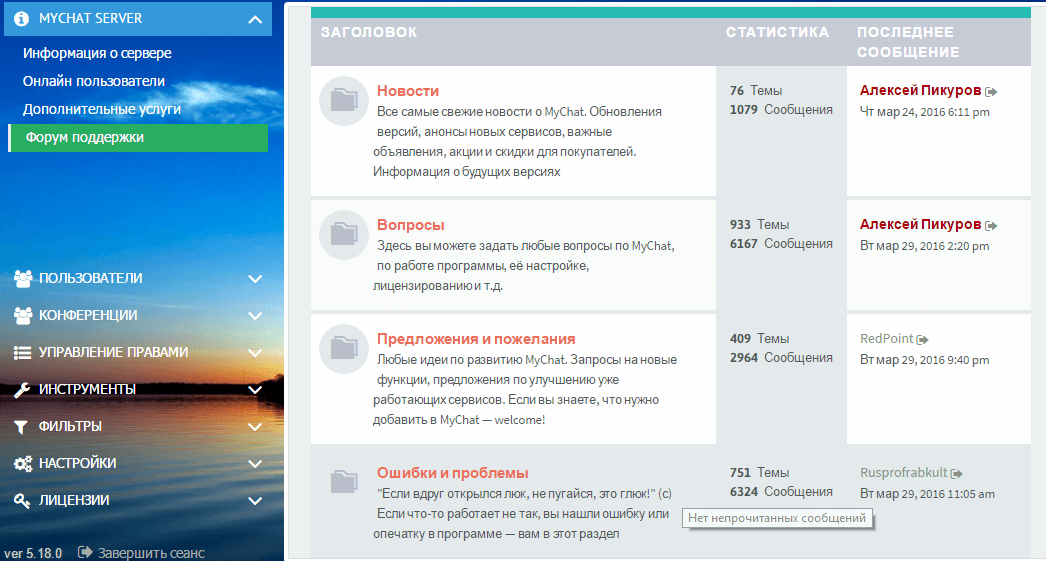The image size is (1046, 561).
Task: Go to last post icon in Новости row
Action: tap(991, 92)
